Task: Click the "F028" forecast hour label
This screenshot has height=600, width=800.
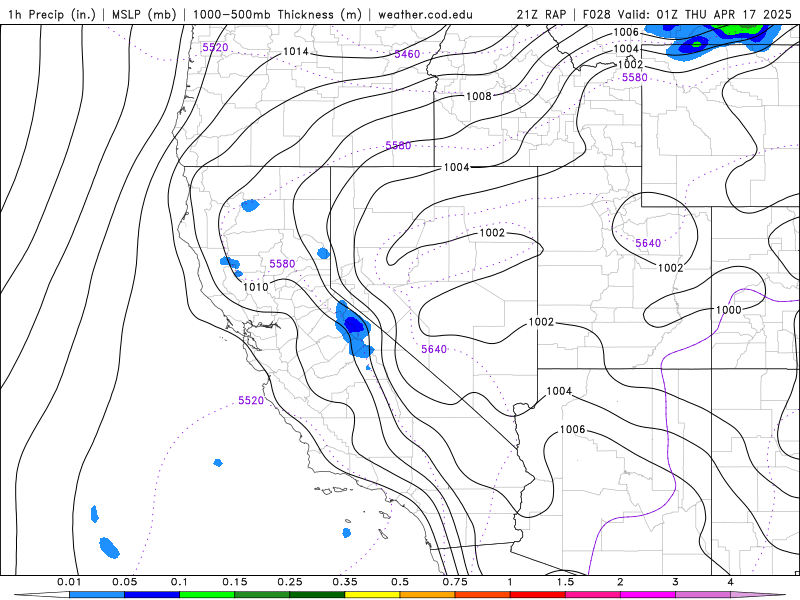Action: (596, 14)
